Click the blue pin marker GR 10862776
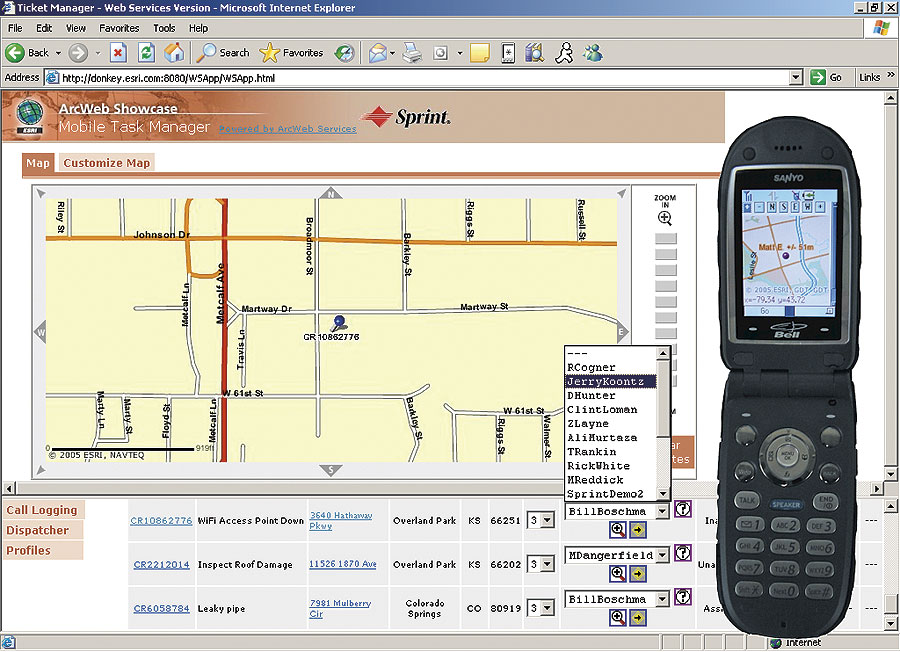Viewport: 900px width, 652px height. coord(339,323)
